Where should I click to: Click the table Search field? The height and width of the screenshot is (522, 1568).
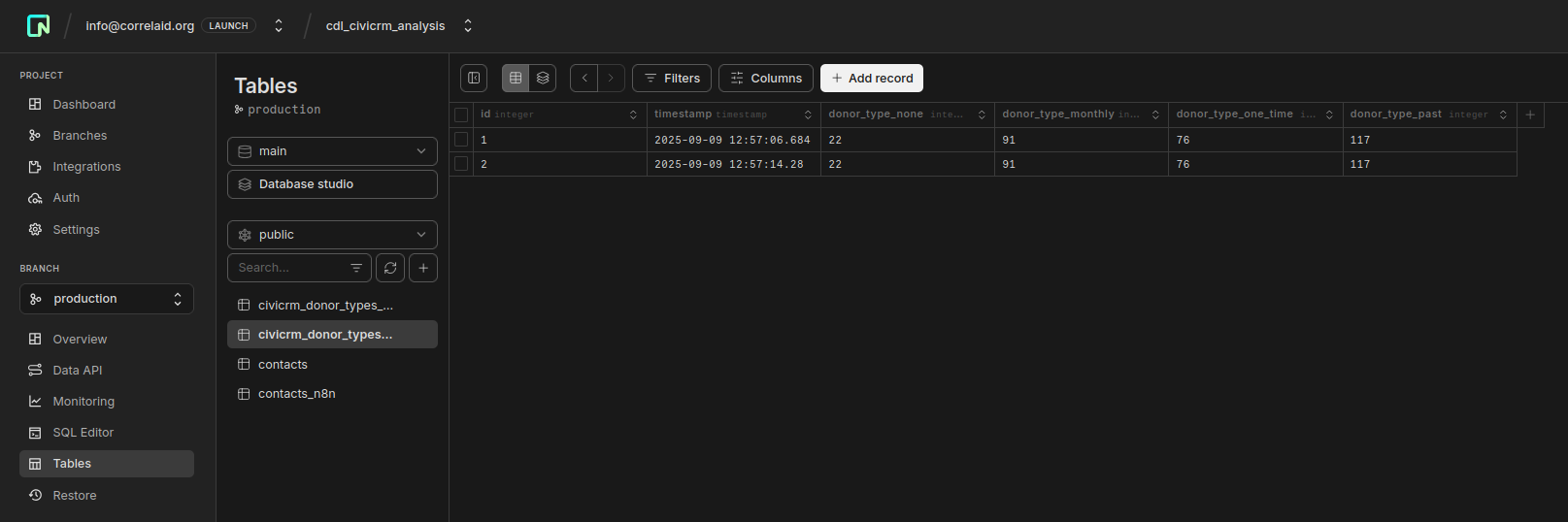tap(289, 268)
